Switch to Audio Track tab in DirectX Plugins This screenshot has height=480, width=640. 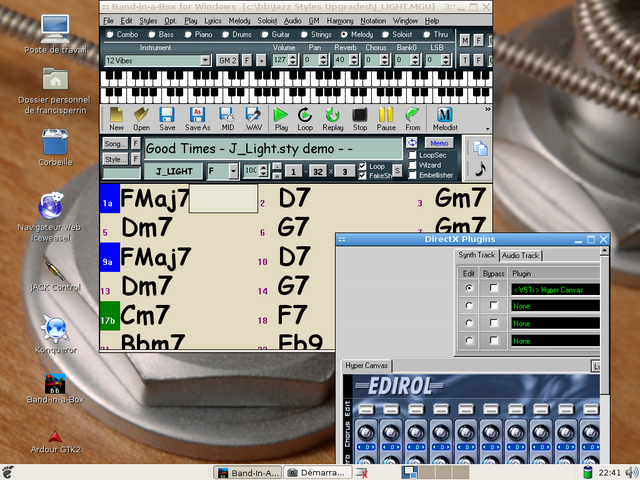[x=520, y=256]
